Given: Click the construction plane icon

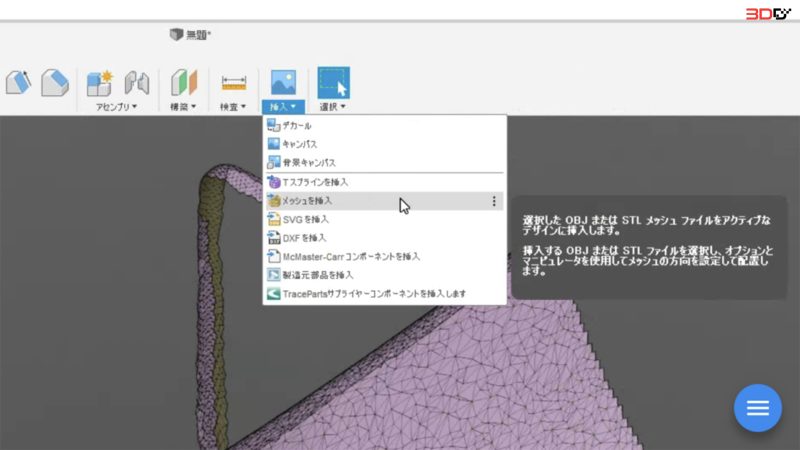Looking at the screenshot, I should click(x=184, y=82).
